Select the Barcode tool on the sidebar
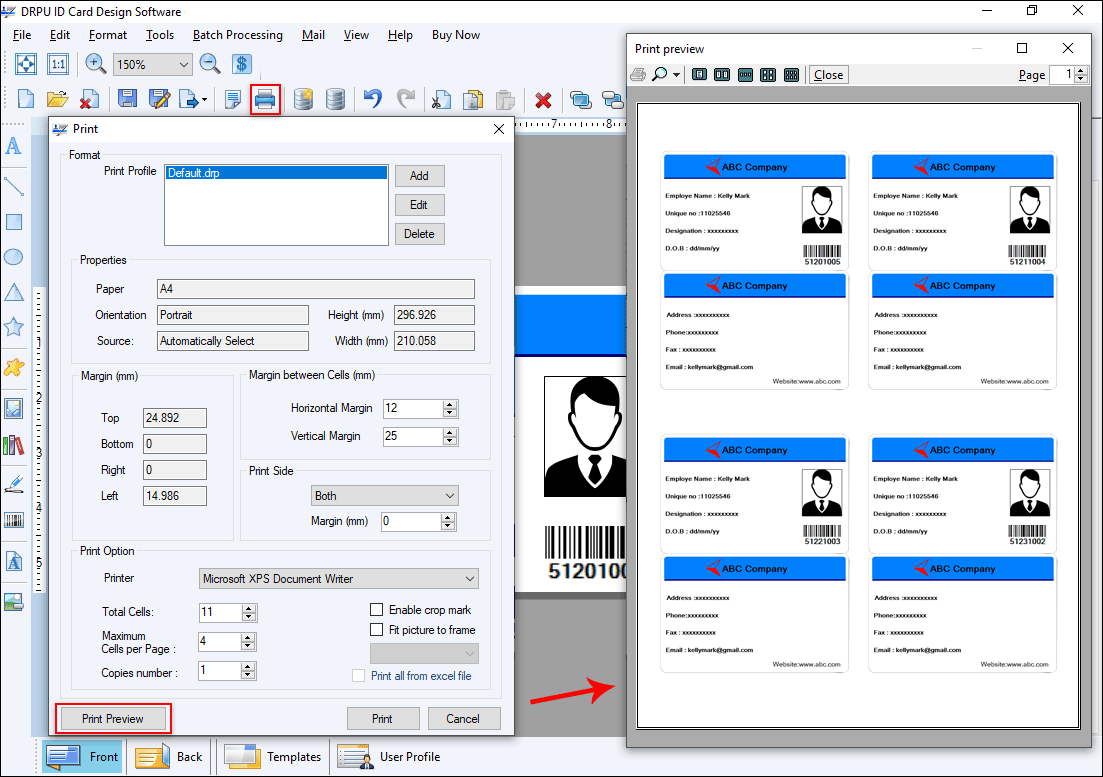 point(14,519)
